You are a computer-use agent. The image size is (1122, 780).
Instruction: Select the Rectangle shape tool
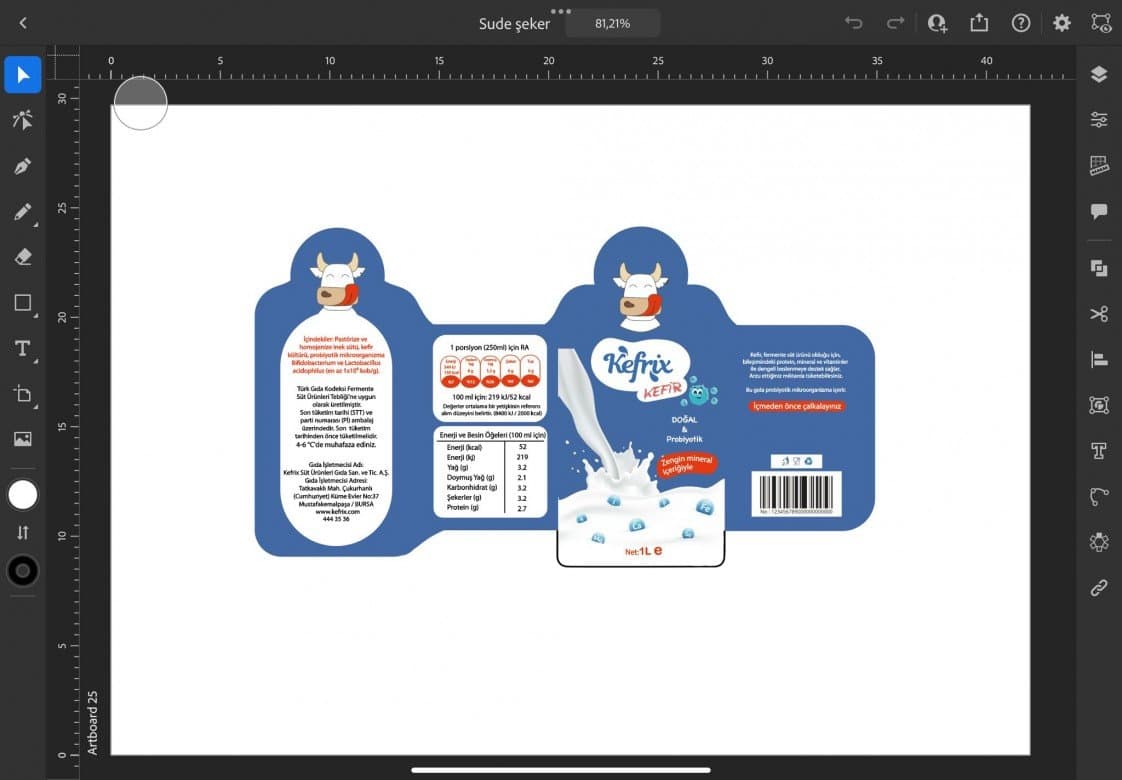coord(23,303)
